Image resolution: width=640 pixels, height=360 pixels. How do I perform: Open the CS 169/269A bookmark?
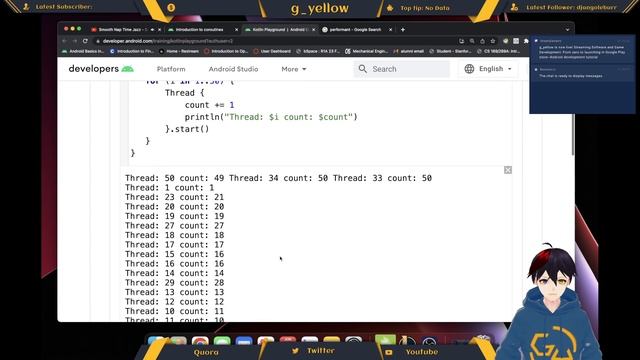click(498, 51)
